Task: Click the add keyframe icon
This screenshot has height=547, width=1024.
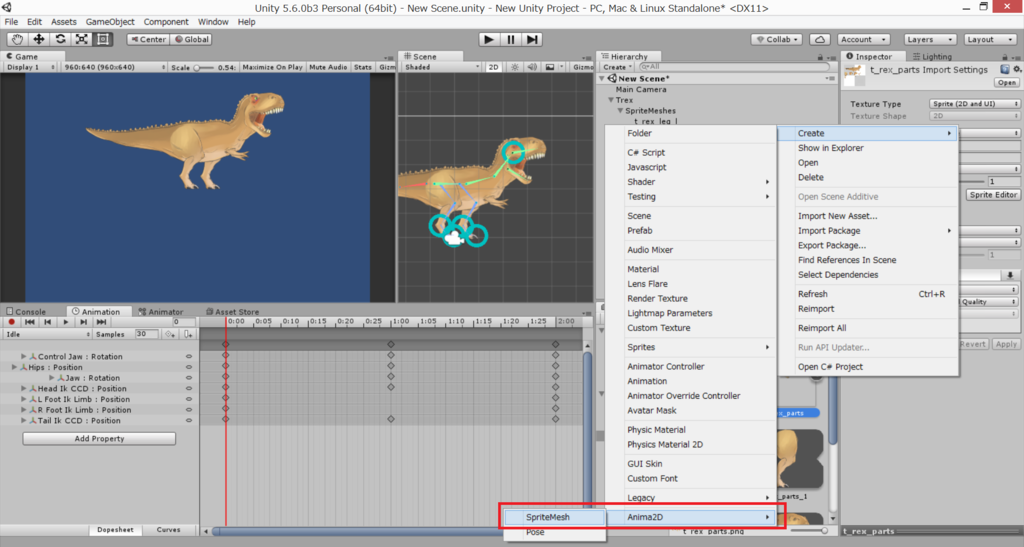Action: click(170, 334)
